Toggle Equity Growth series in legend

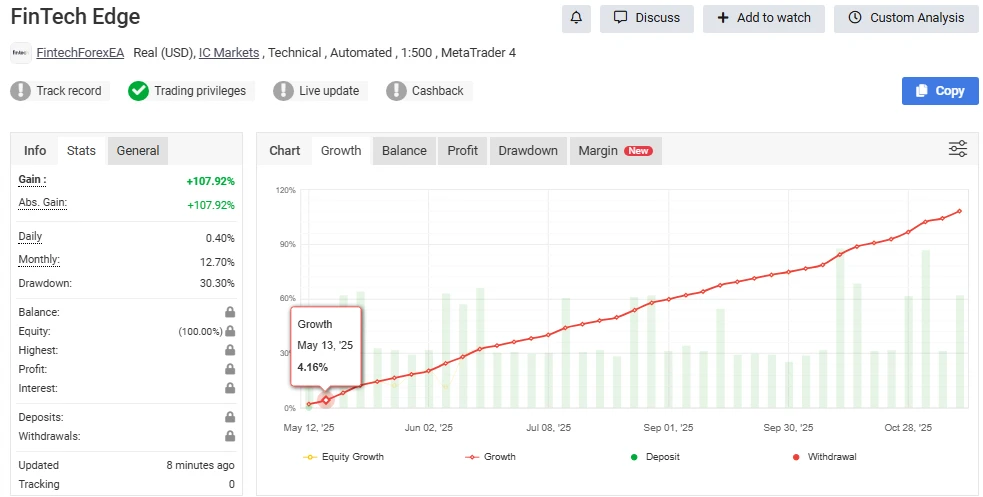click(x=343, y=457)
